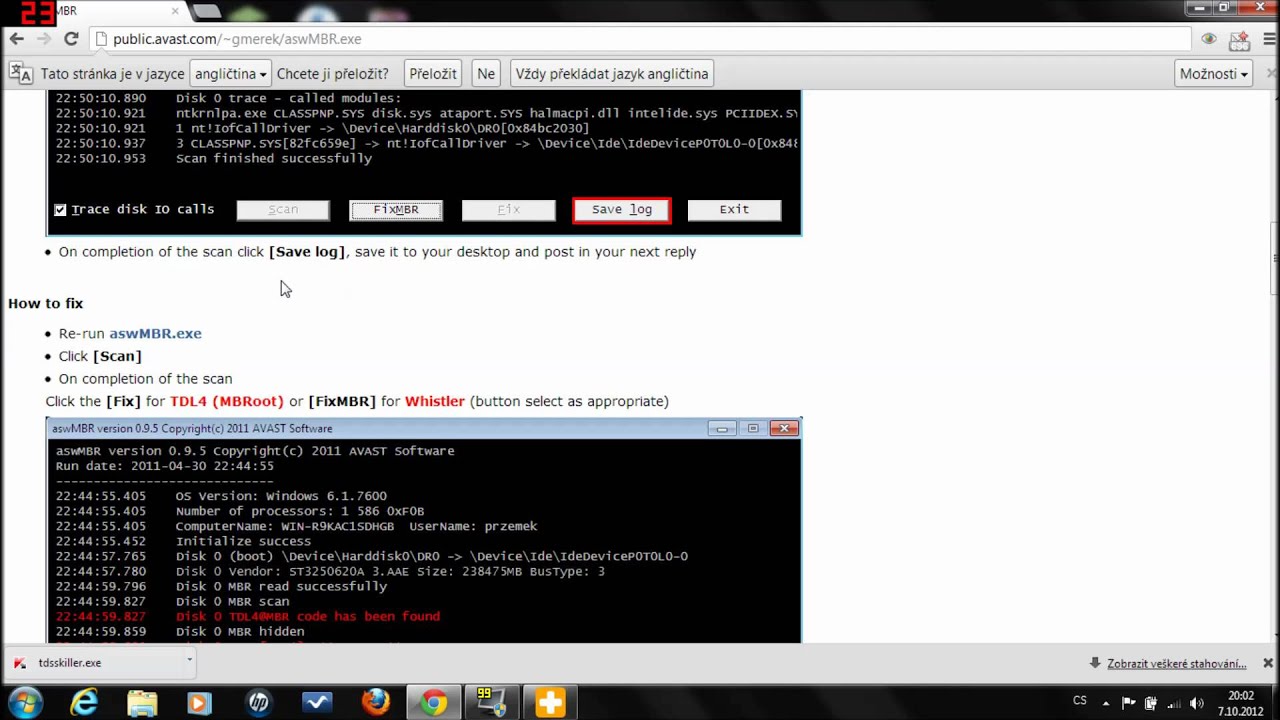Viewport: 1280px width, 720px height.
Task: Launch Firefox from the taskbar
Action: 376,703
